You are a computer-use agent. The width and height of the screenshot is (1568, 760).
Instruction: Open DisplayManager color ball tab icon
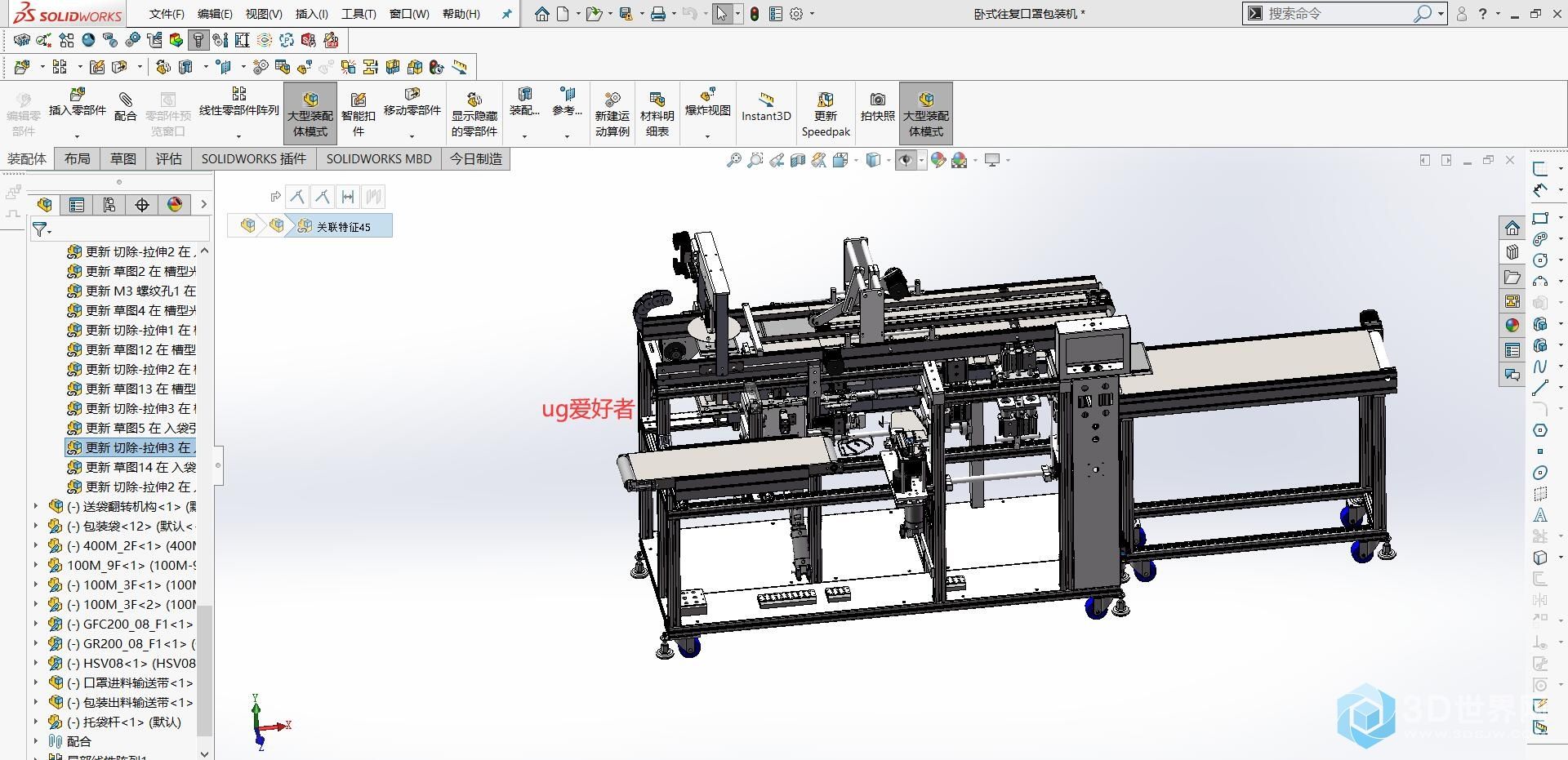pos(175,205)
